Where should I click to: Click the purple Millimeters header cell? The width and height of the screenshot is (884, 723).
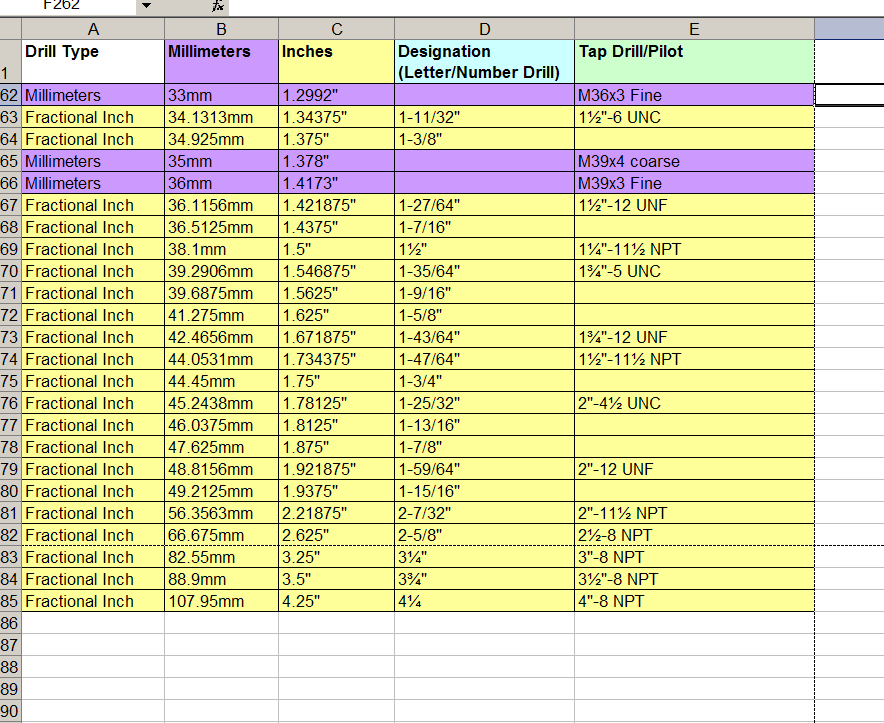(x=222, y=61)
